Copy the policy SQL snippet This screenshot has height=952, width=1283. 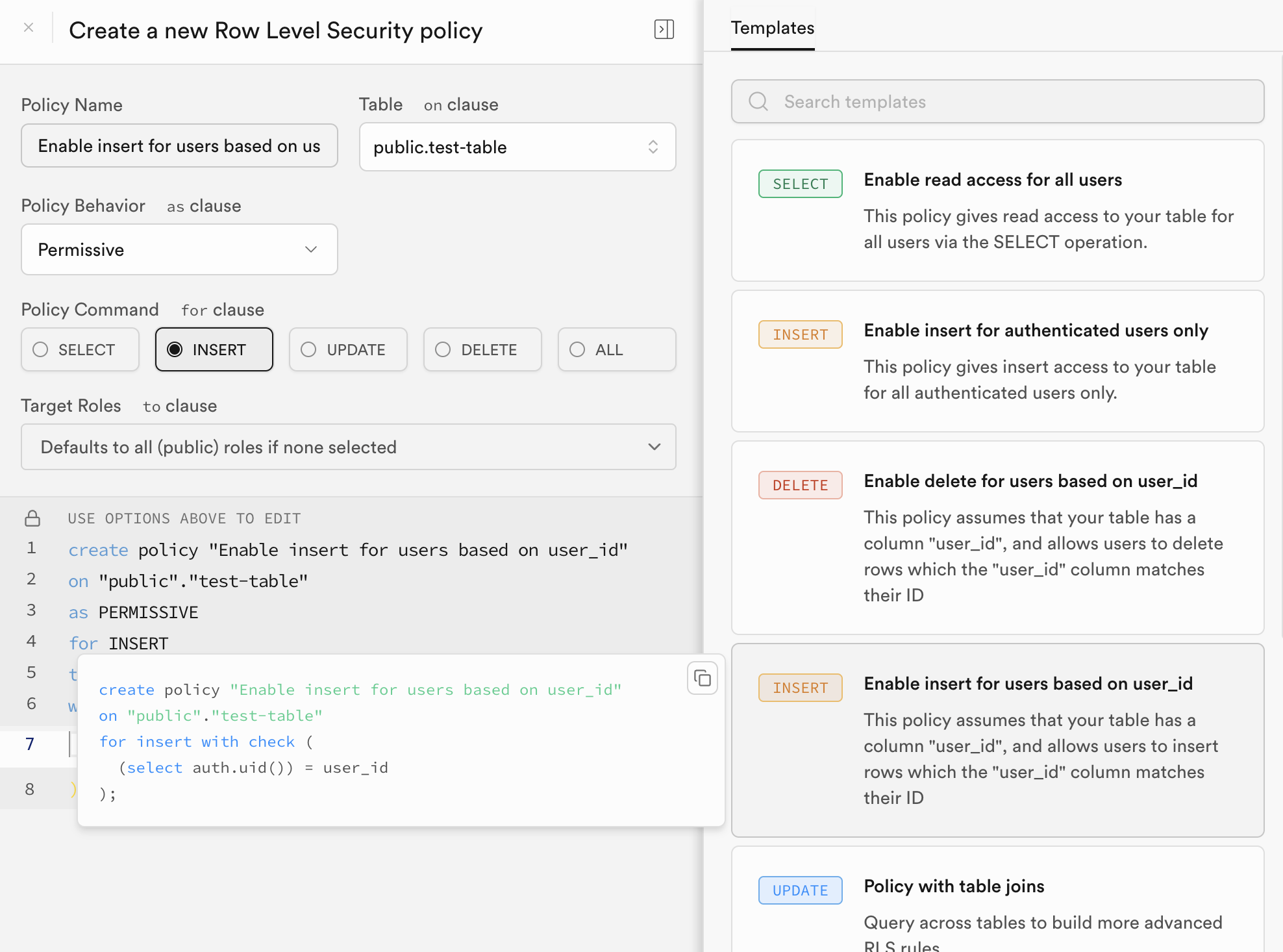702,679
